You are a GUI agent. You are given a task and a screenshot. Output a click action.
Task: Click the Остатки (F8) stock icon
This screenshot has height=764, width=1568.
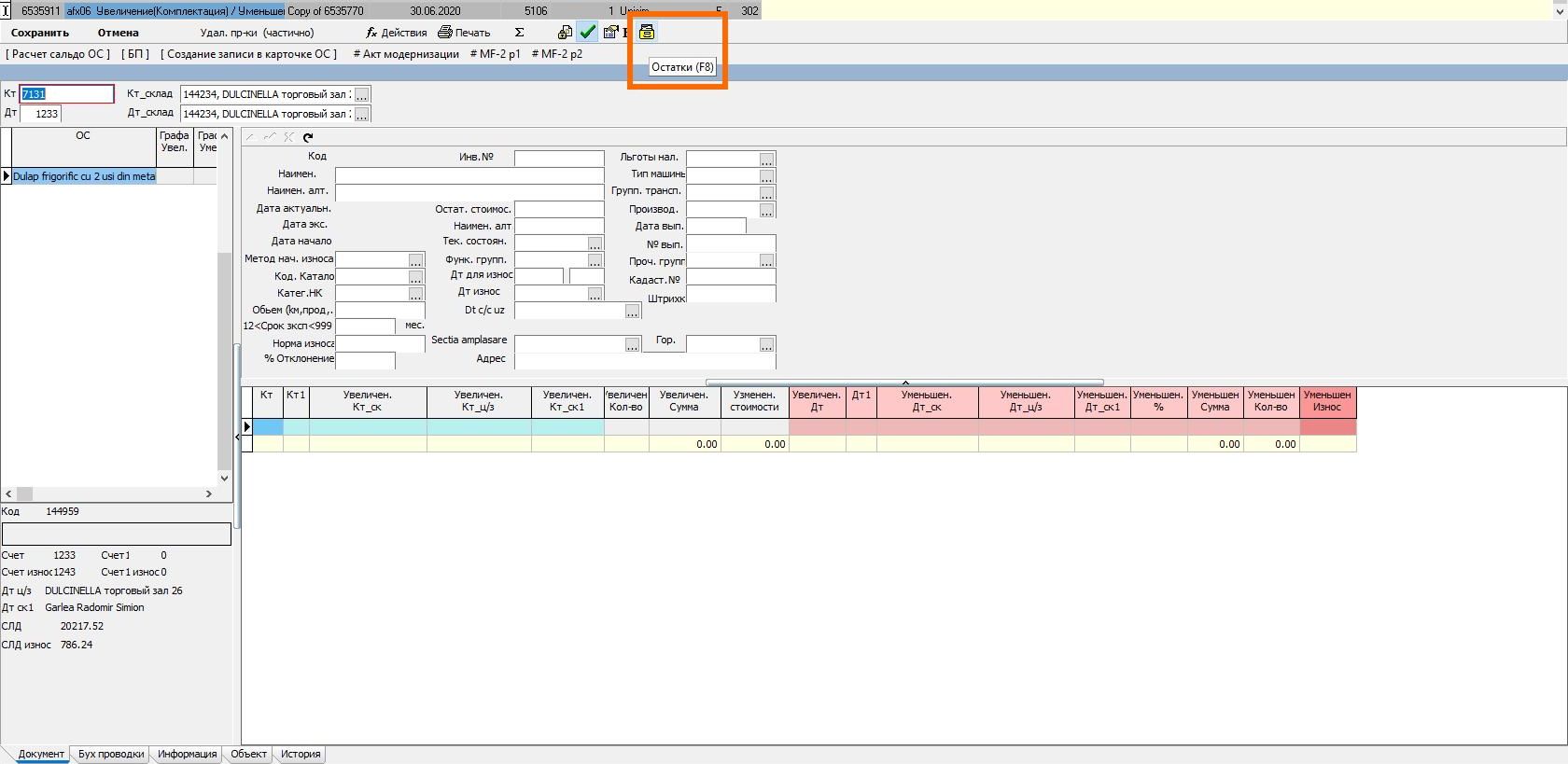click(x=647, y=32)
